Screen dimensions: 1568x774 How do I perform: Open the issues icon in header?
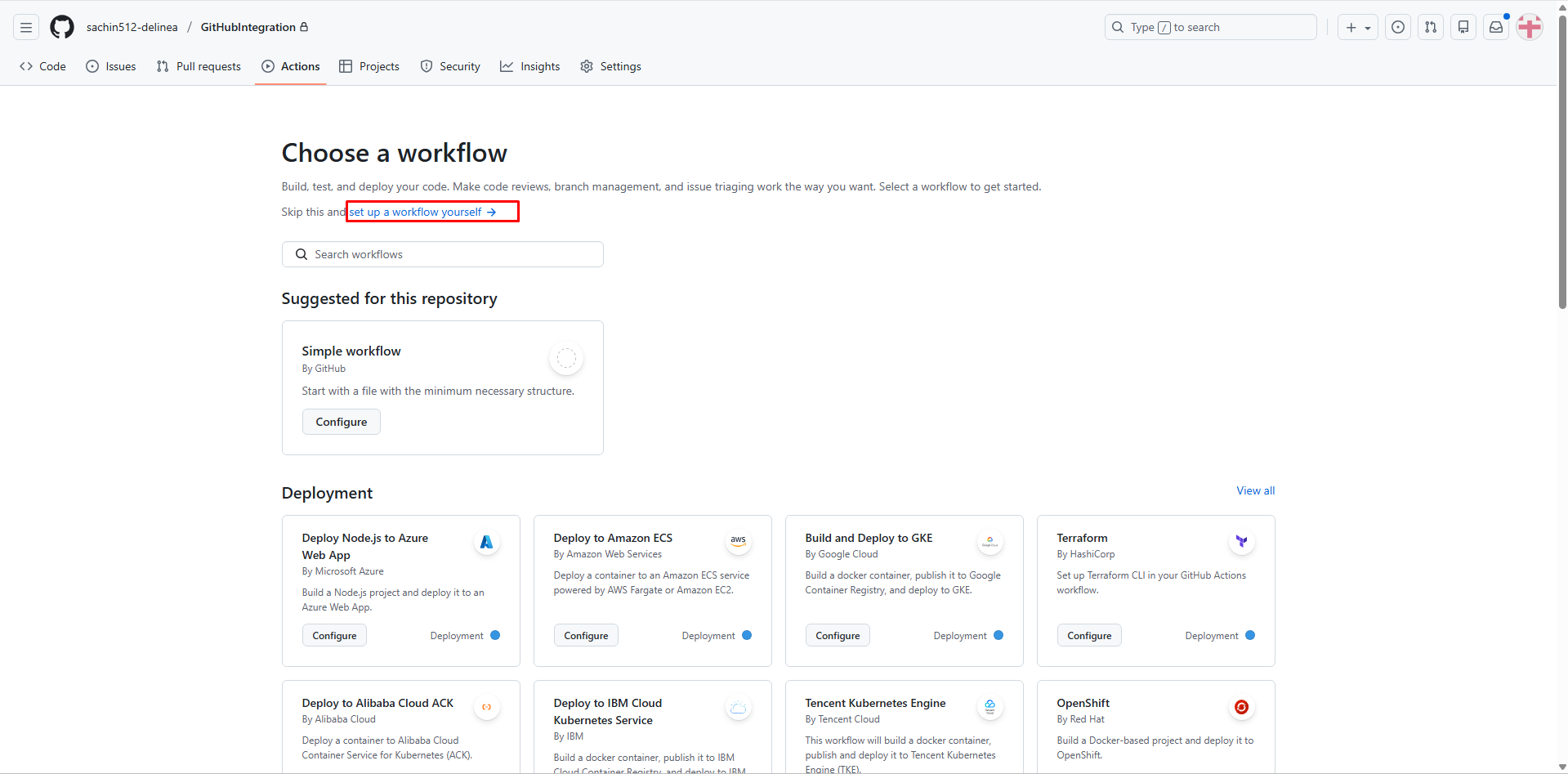(x=1398, y=27)
